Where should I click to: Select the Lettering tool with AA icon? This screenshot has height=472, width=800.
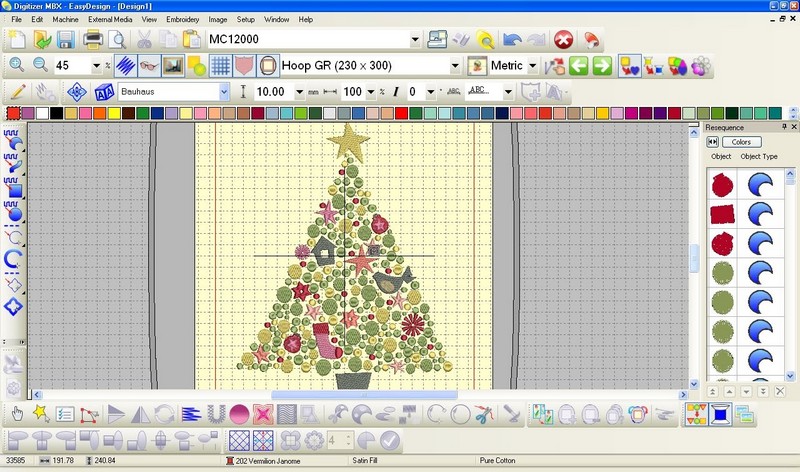pos(103,92)
